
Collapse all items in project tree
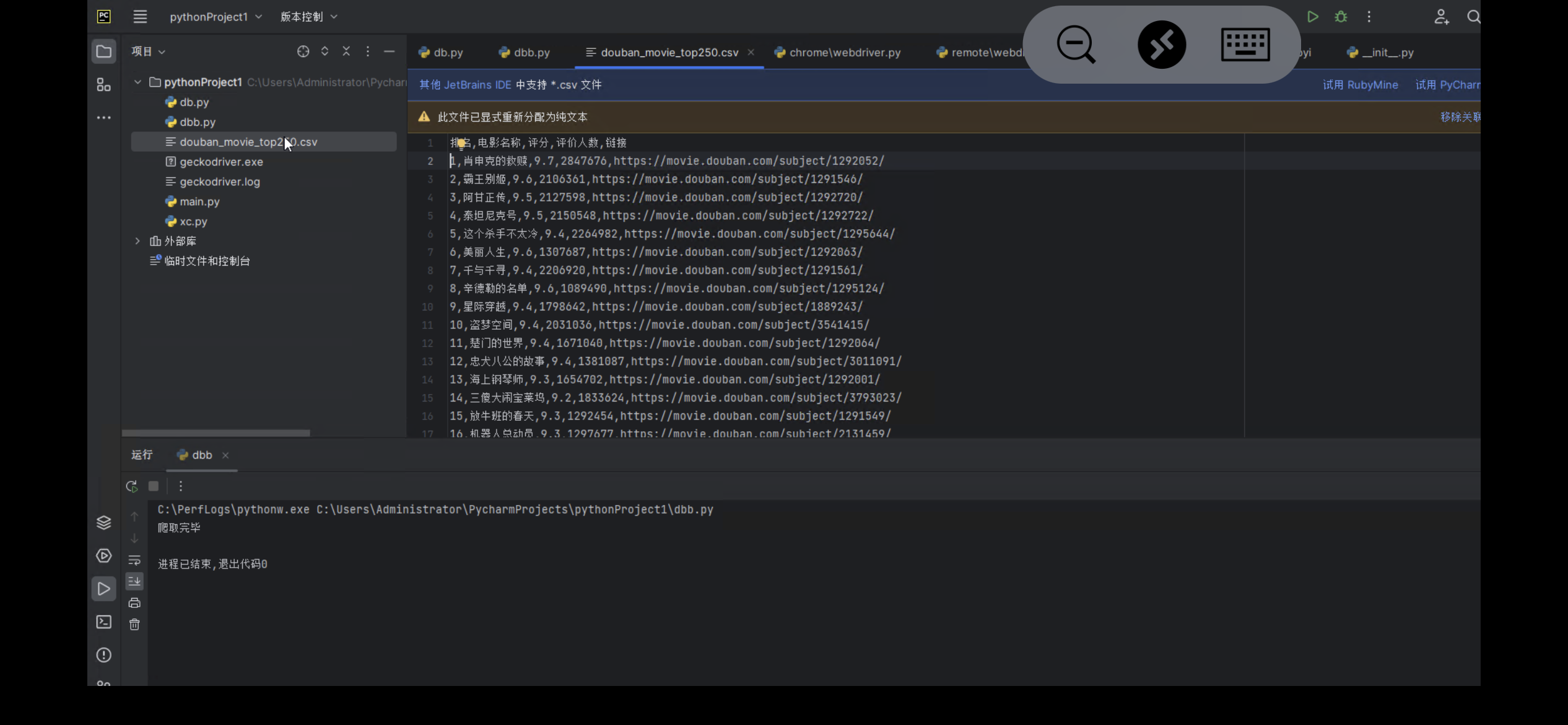point(346,51)
